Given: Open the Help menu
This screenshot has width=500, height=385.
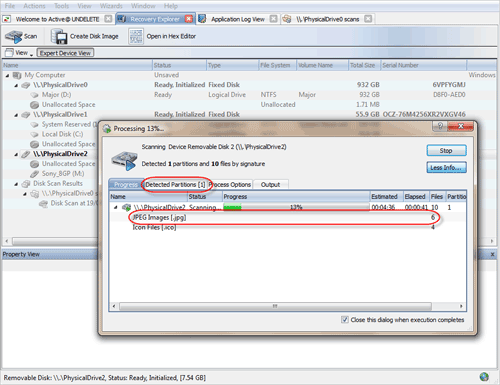Looking at the screenshot, I should pyautogui.click(x=171, y=6).
